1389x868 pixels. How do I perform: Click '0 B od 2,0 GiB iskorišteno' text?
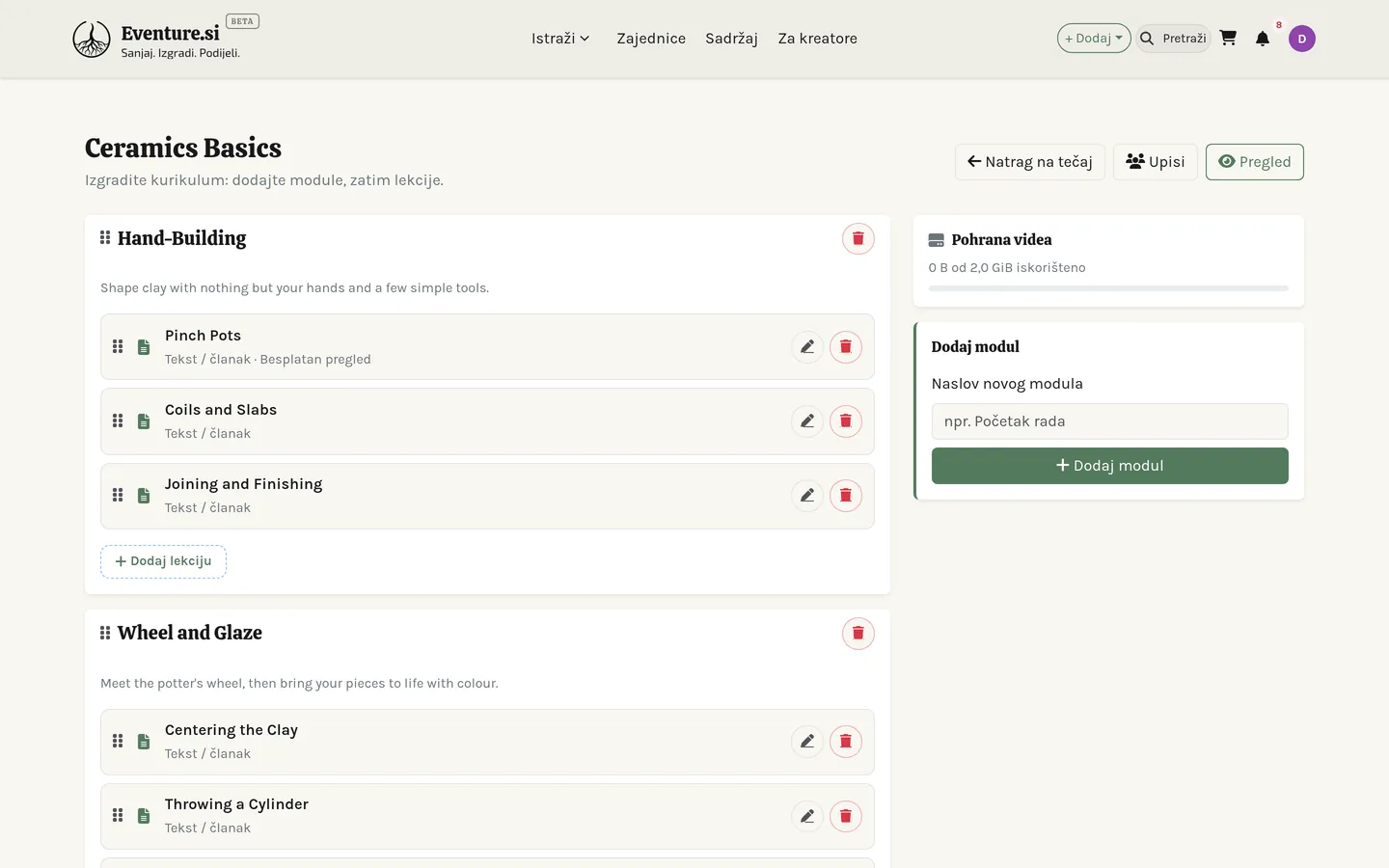coord(1007,268)
